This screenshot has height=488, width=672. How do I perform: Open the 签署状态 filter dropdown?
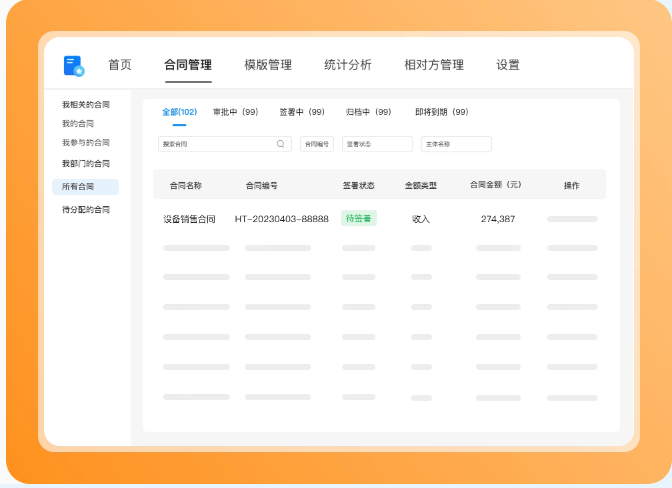377,144
